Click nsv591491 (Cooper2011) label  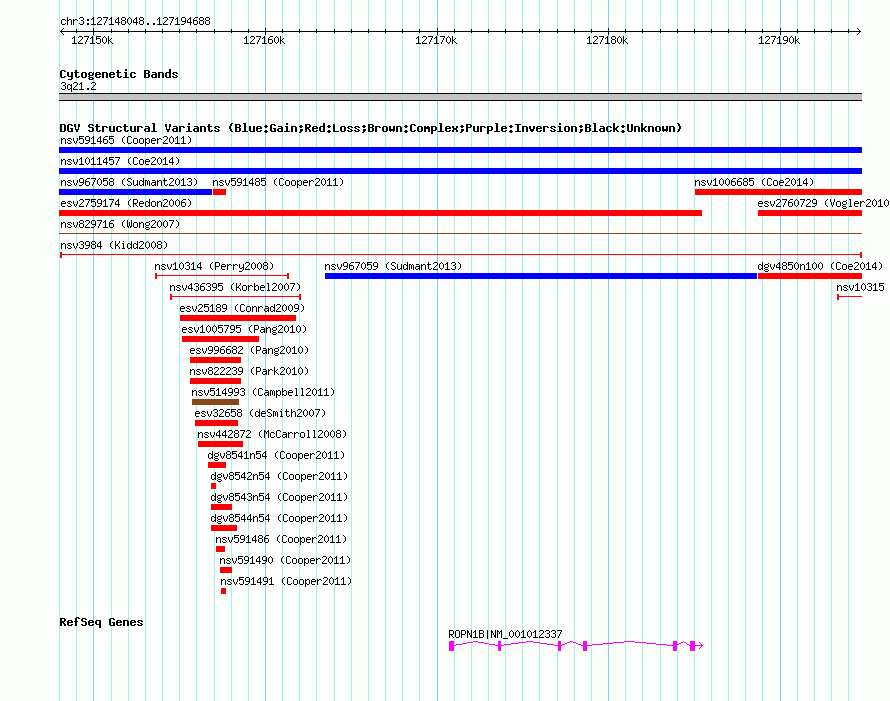coord(286,581)
